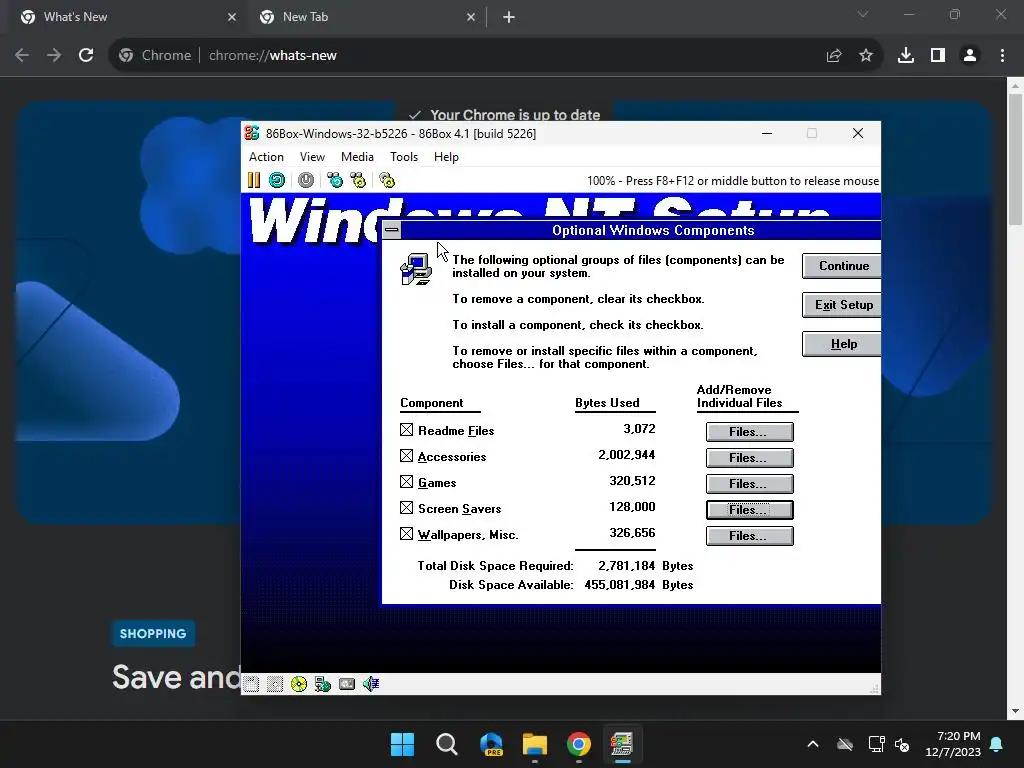Uncheck the Screen Savers checkbox
1024x768 pixels.
[x=406, y=508]
